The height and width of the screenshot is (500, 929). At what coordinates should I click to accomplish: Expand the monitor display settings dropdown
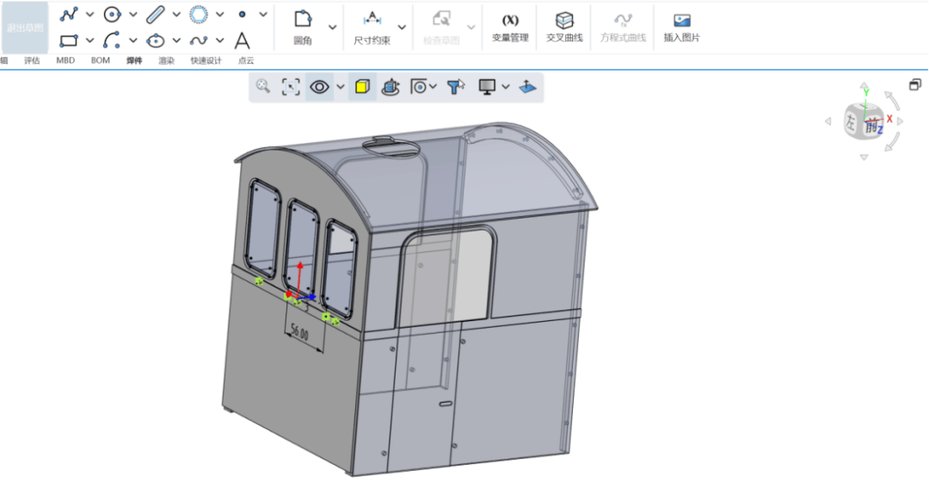point(505,87)
